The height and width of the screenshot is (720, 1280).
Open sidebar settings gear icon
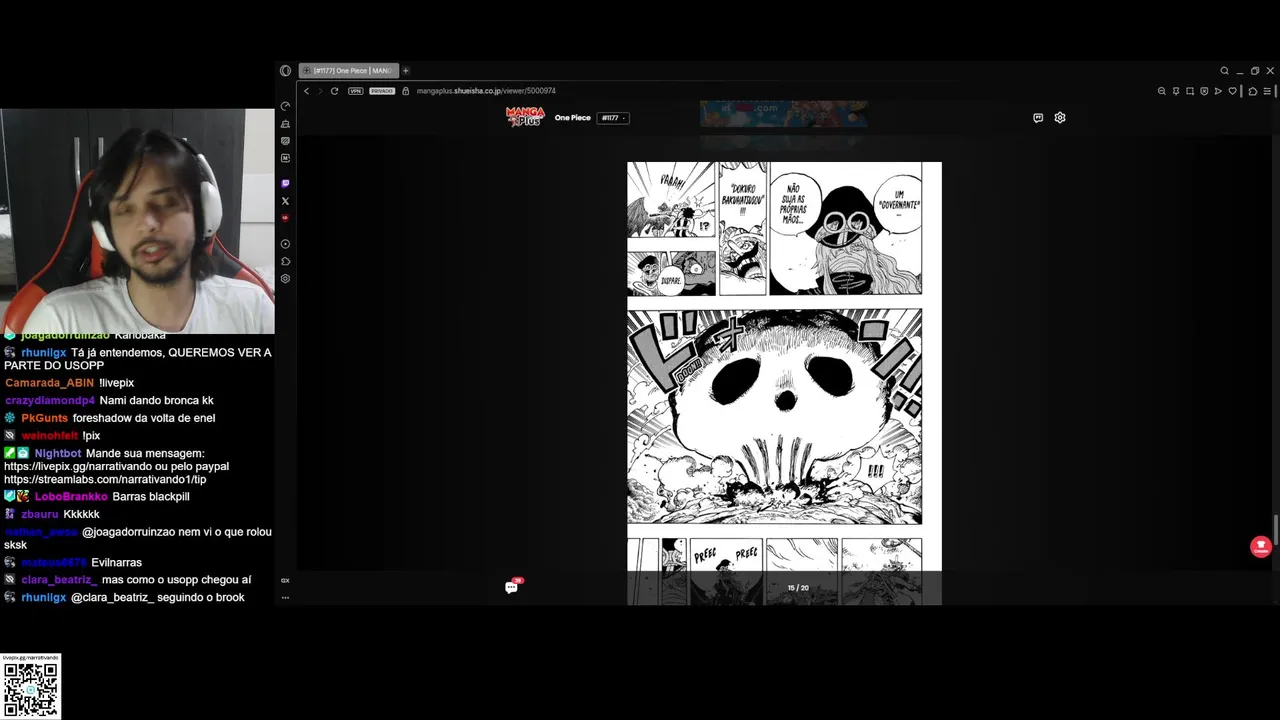click(x=285, y=279)
